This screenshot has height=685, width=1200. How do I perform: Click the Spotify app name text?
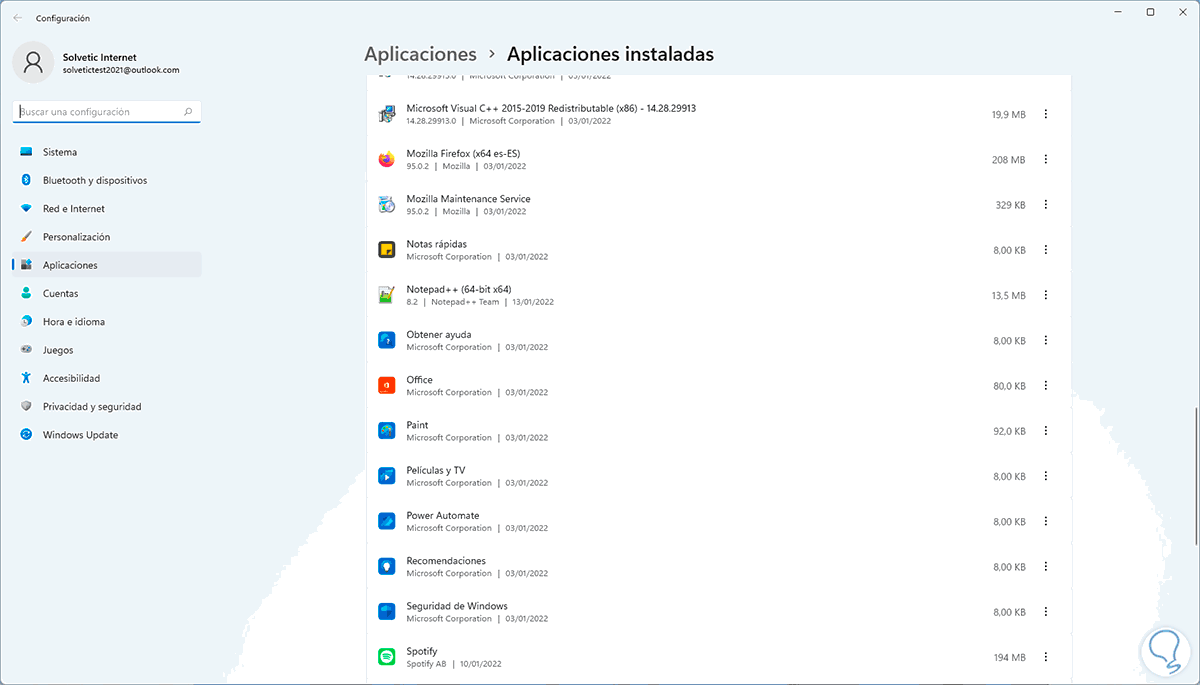[422, 651]
